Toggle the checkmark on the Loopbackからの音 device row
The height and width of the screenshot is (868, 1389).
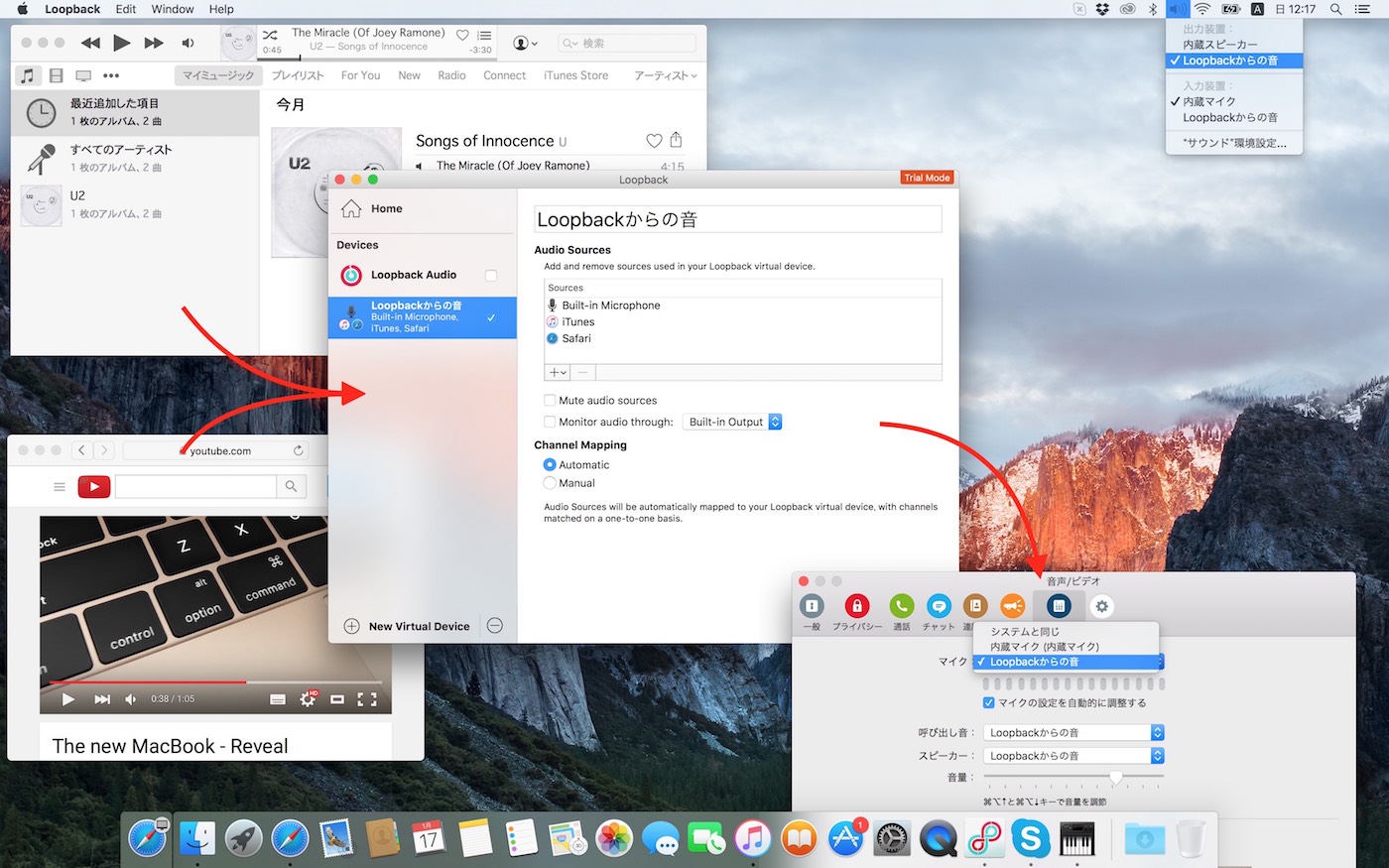491,317
